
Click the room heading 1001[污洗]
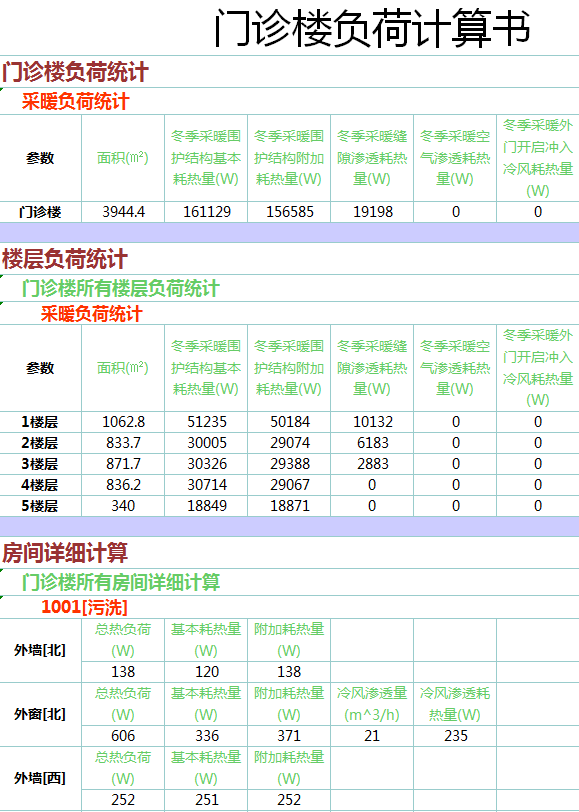[x=84, y=607]
